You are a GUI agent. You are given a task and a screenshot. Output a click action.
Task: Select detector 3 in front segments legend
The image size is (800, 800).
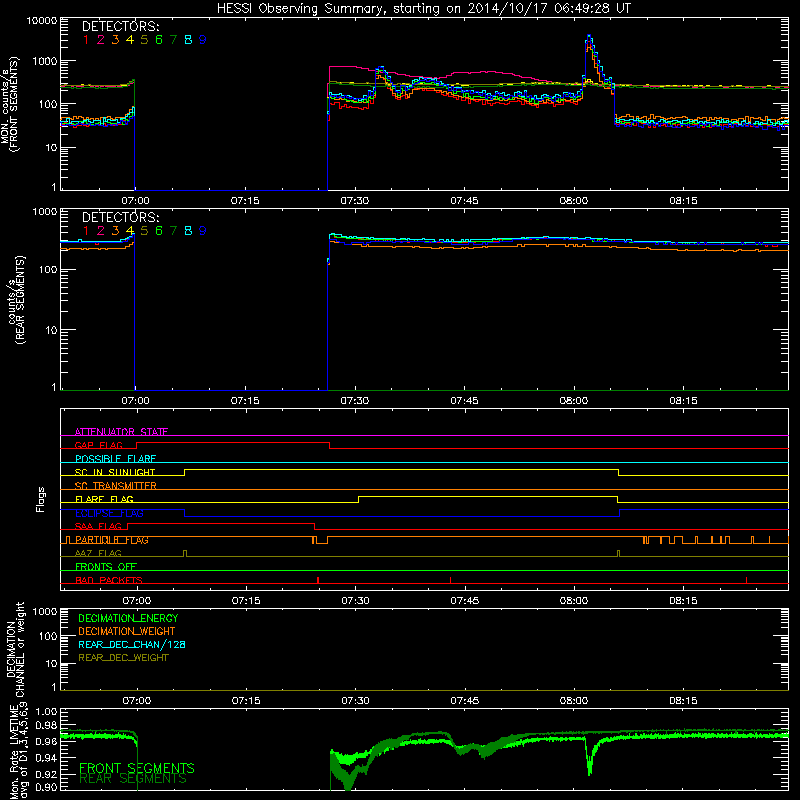pos(115,40)
